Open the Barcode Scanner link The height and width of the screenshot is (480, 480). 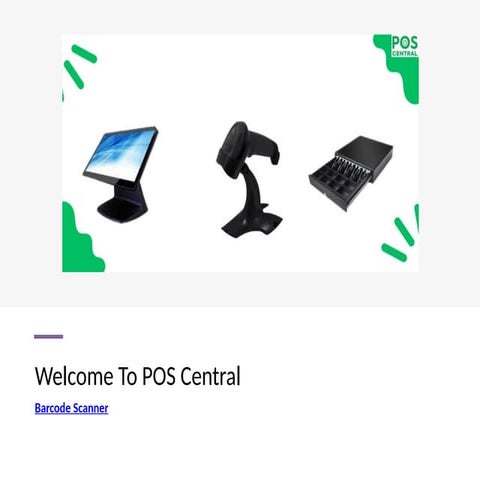point(71,408)
